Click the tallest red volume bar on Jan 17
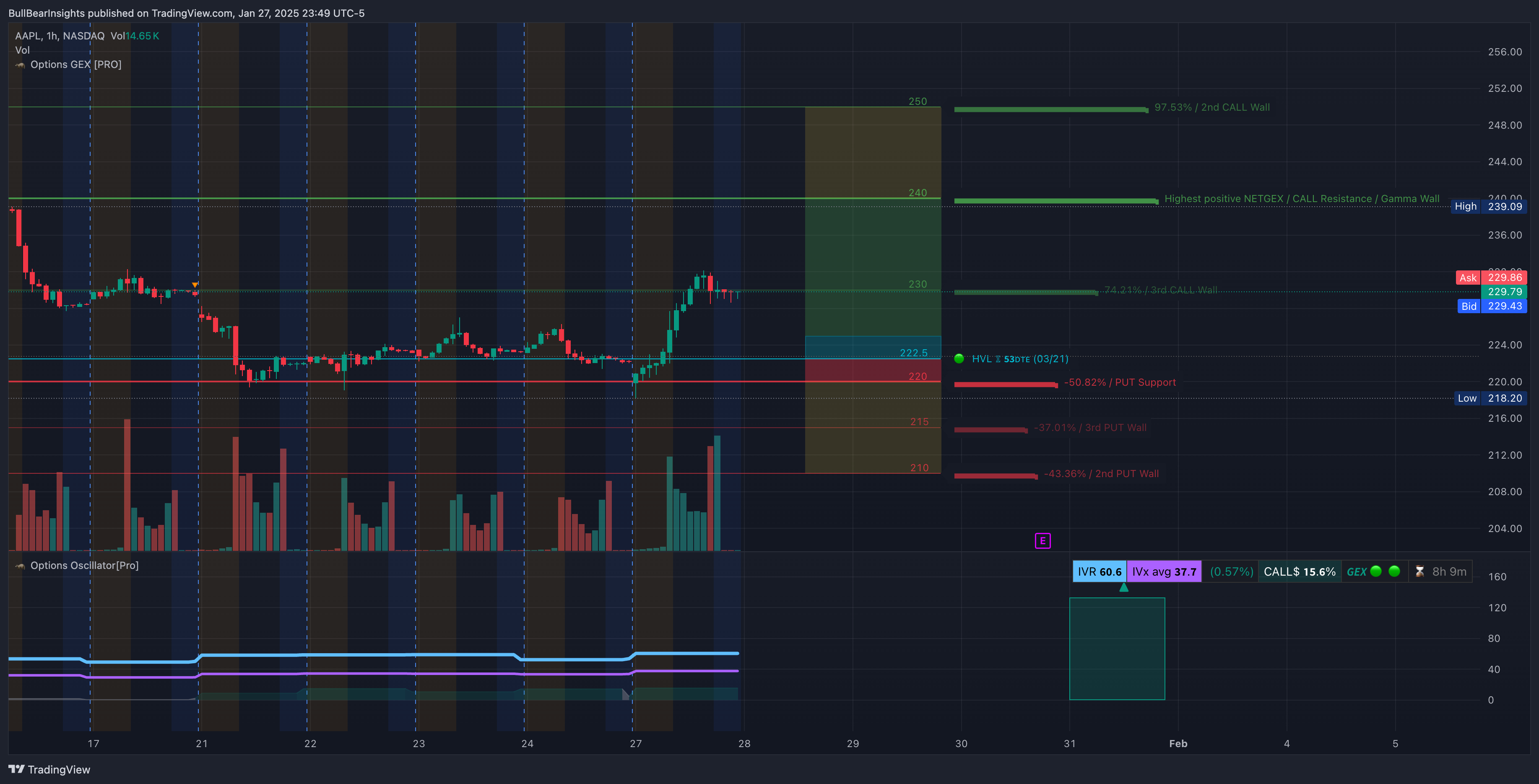Viewport: 1539px width, 784px height. (127, 485)
